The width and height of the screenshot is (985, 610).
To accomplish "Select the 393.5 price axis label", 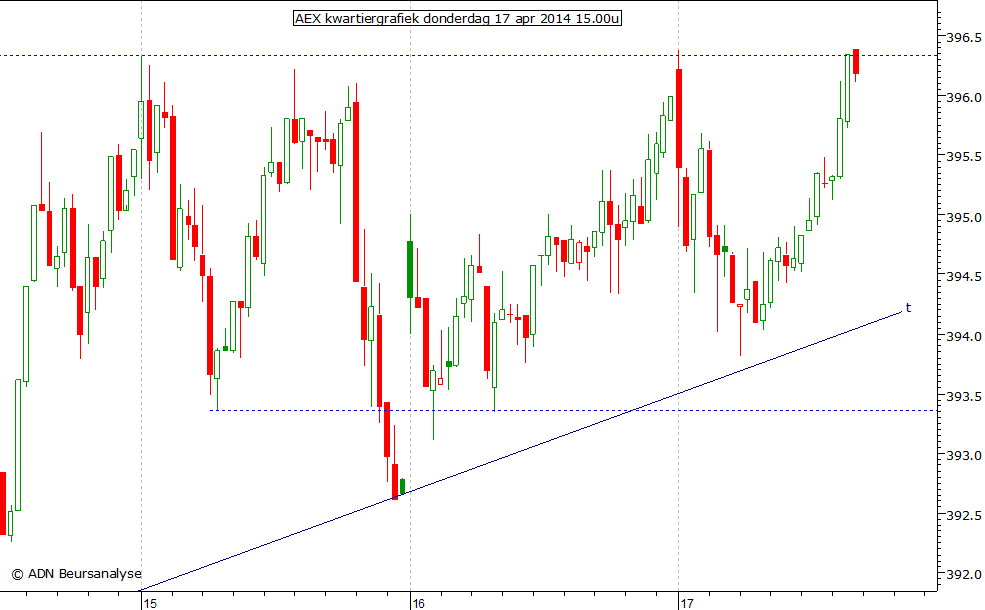I will (964, 396).
